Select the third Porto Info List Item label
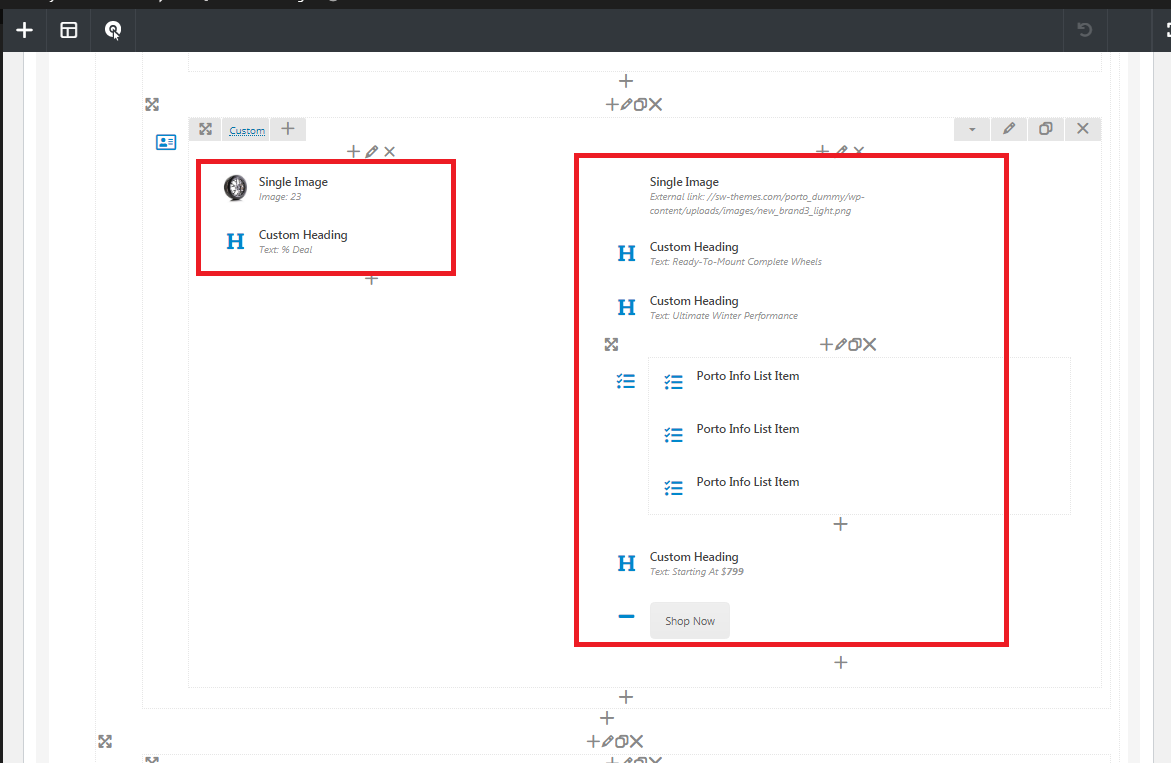 pyautogui.click(x=748, y=482)
